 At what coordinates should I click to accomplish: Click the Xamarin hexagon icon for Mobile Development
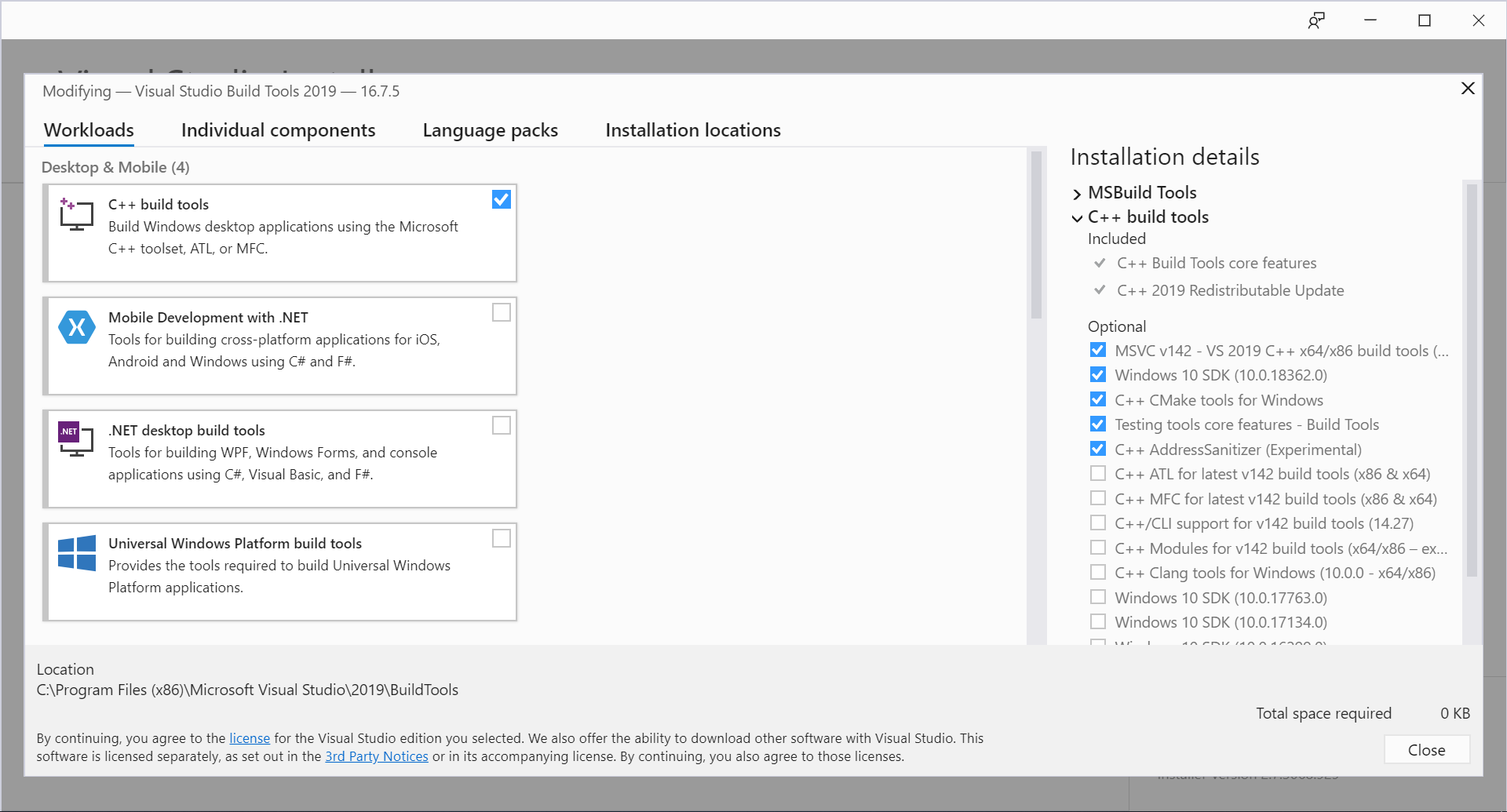76,328
